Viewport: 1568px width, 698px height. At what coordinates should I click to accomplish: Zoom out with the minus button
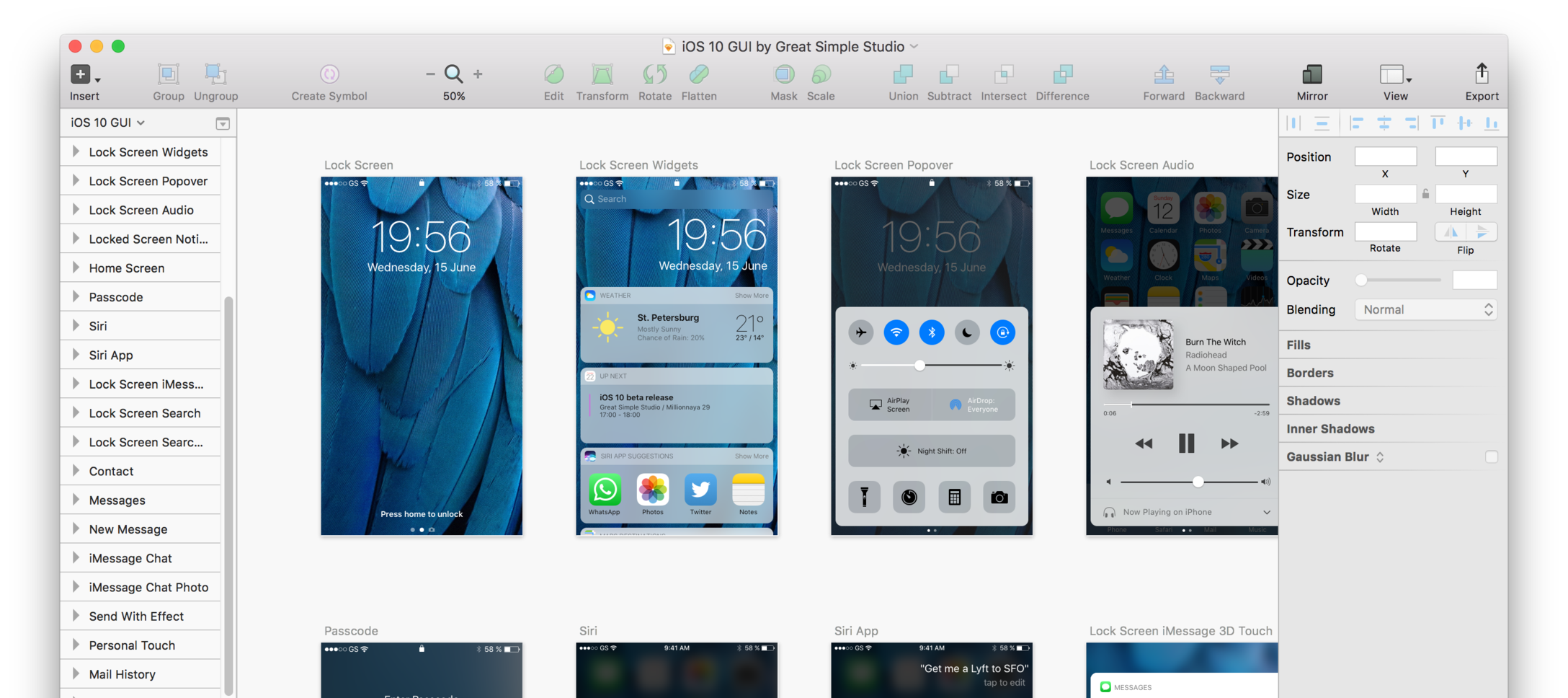click(430, 74)
